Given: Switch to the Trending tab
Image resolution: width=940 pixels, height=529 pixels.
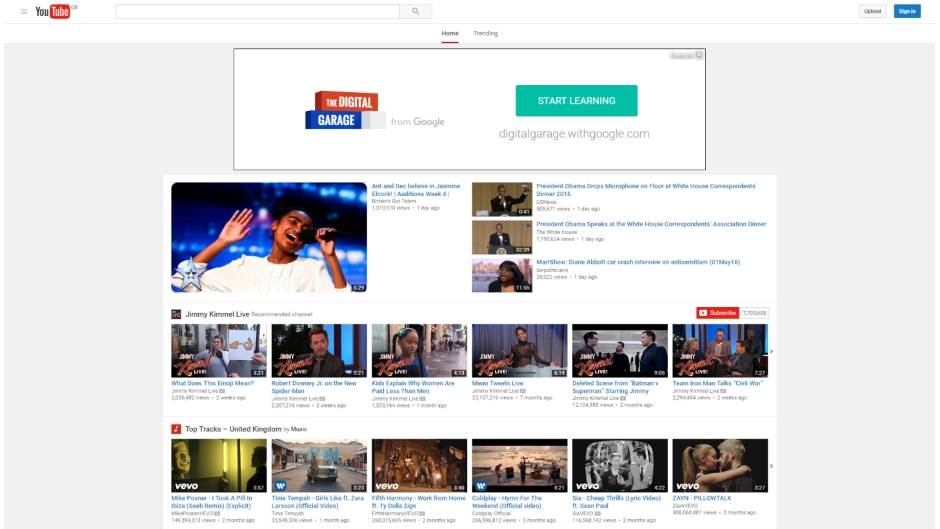Looking at the screenshot, I should (x=485, y=33).
